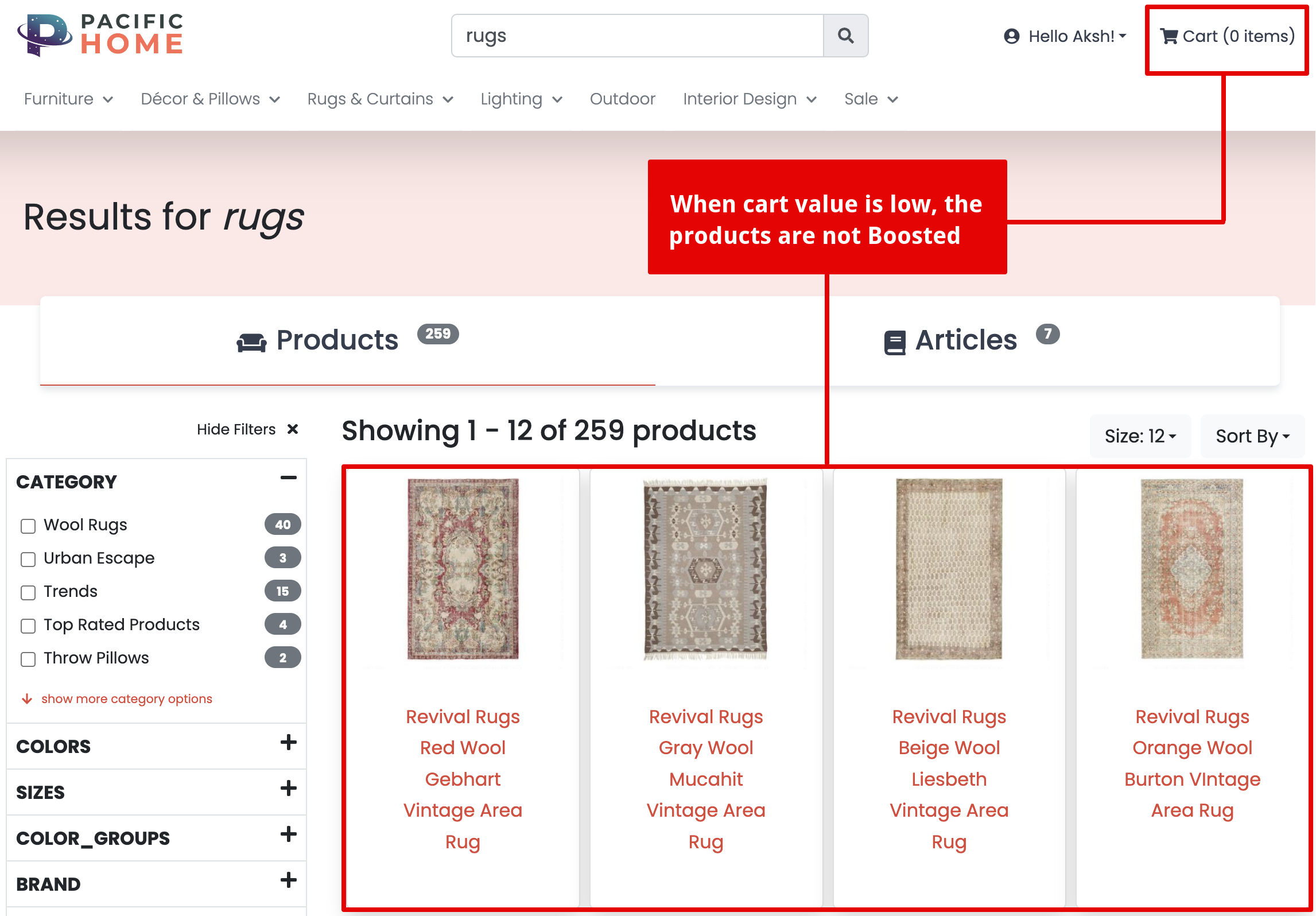
Task: Click the X icon beside Hide Filters
Action: tap(293, 429)
